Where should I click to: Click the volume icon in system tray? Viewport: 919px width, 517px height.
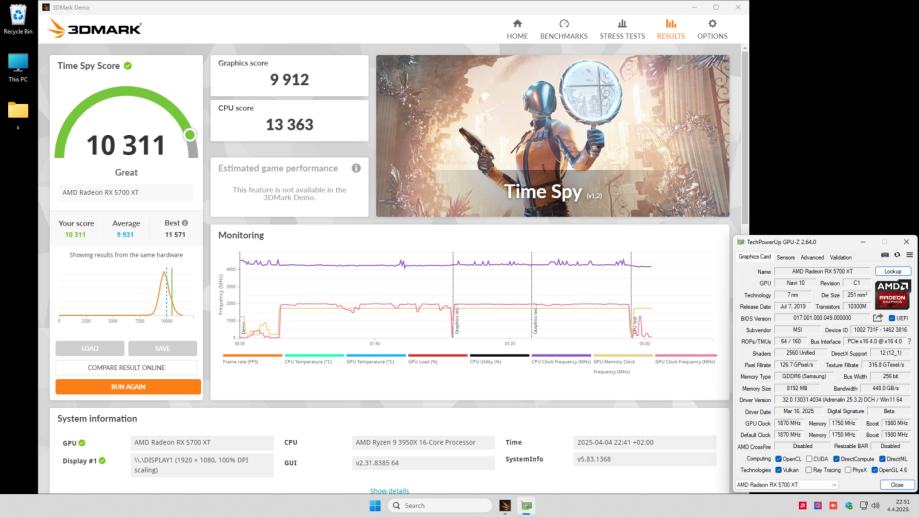(876, 505)
